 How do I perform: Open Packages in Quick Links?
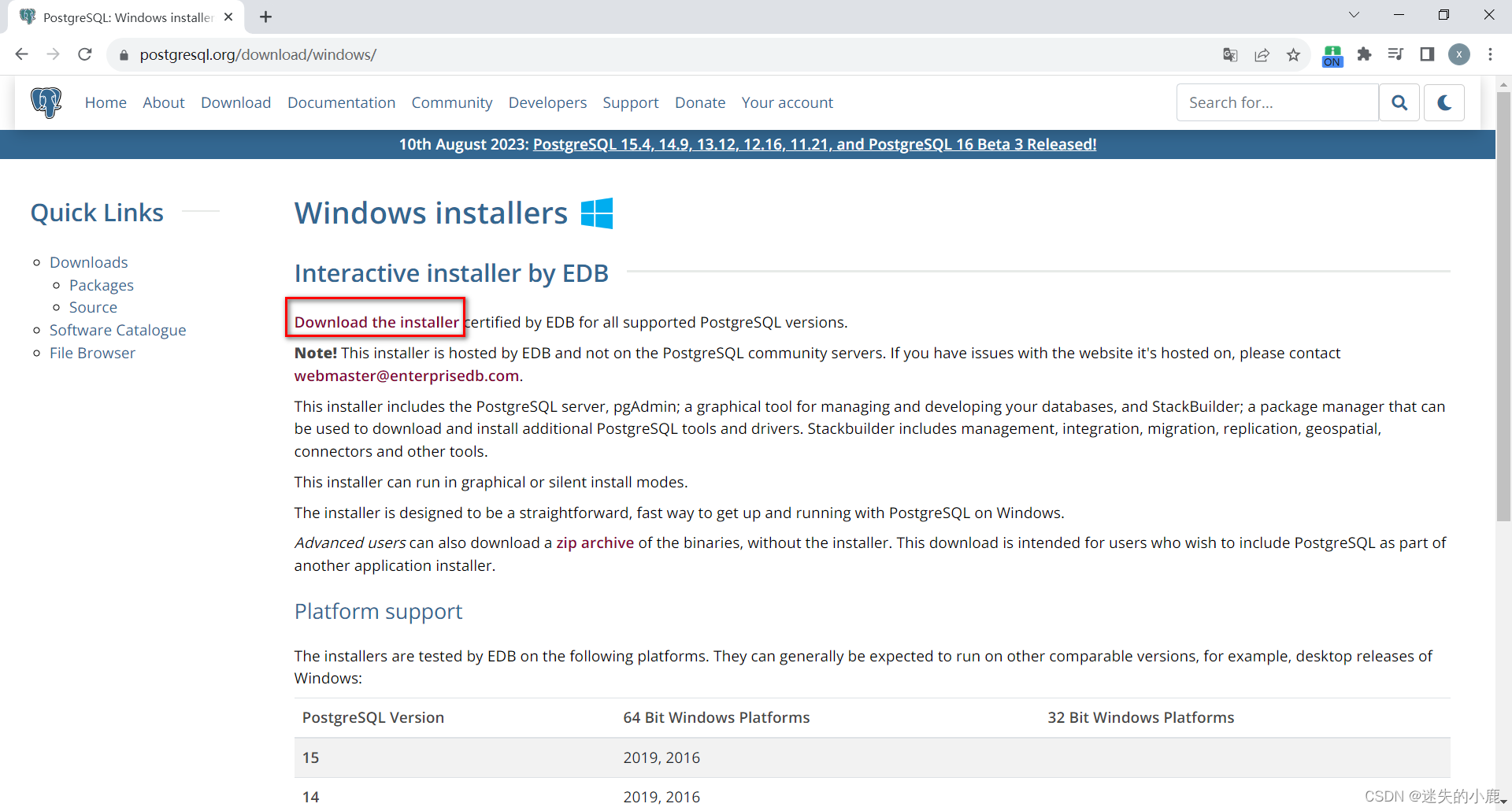coord(102,285)
